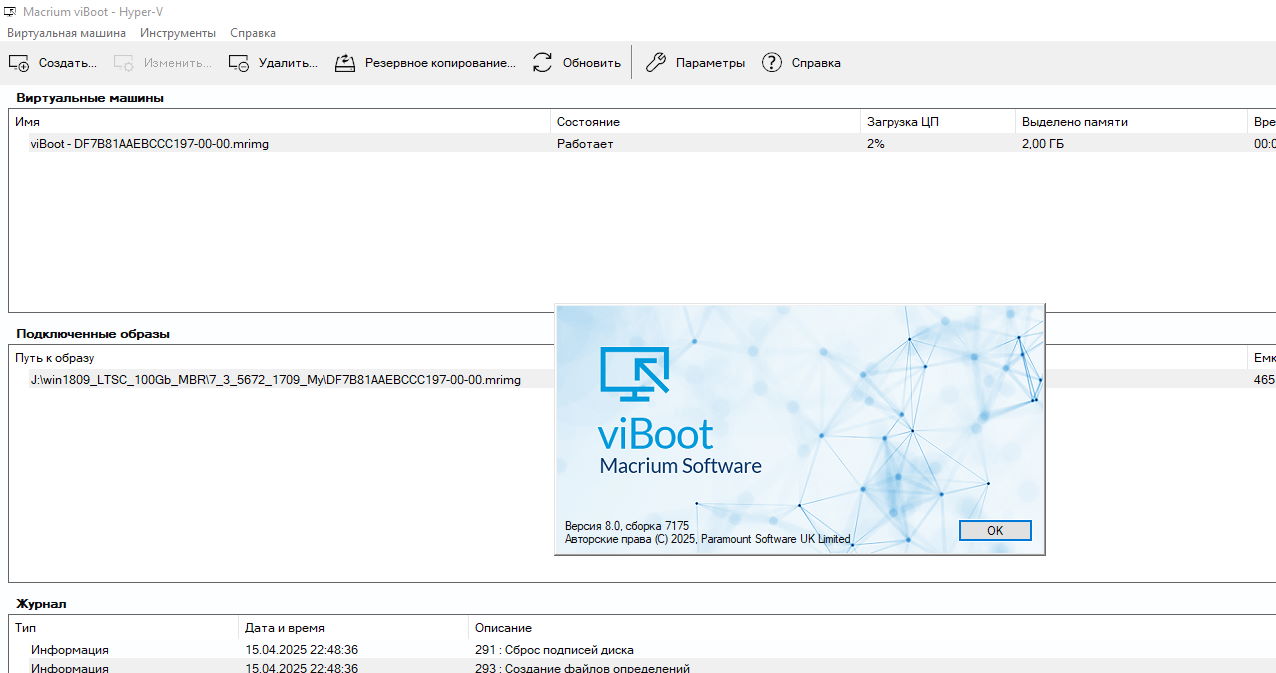
Task: Click the Paramount Software UK Limited copyright line
Action: (708, 539)
